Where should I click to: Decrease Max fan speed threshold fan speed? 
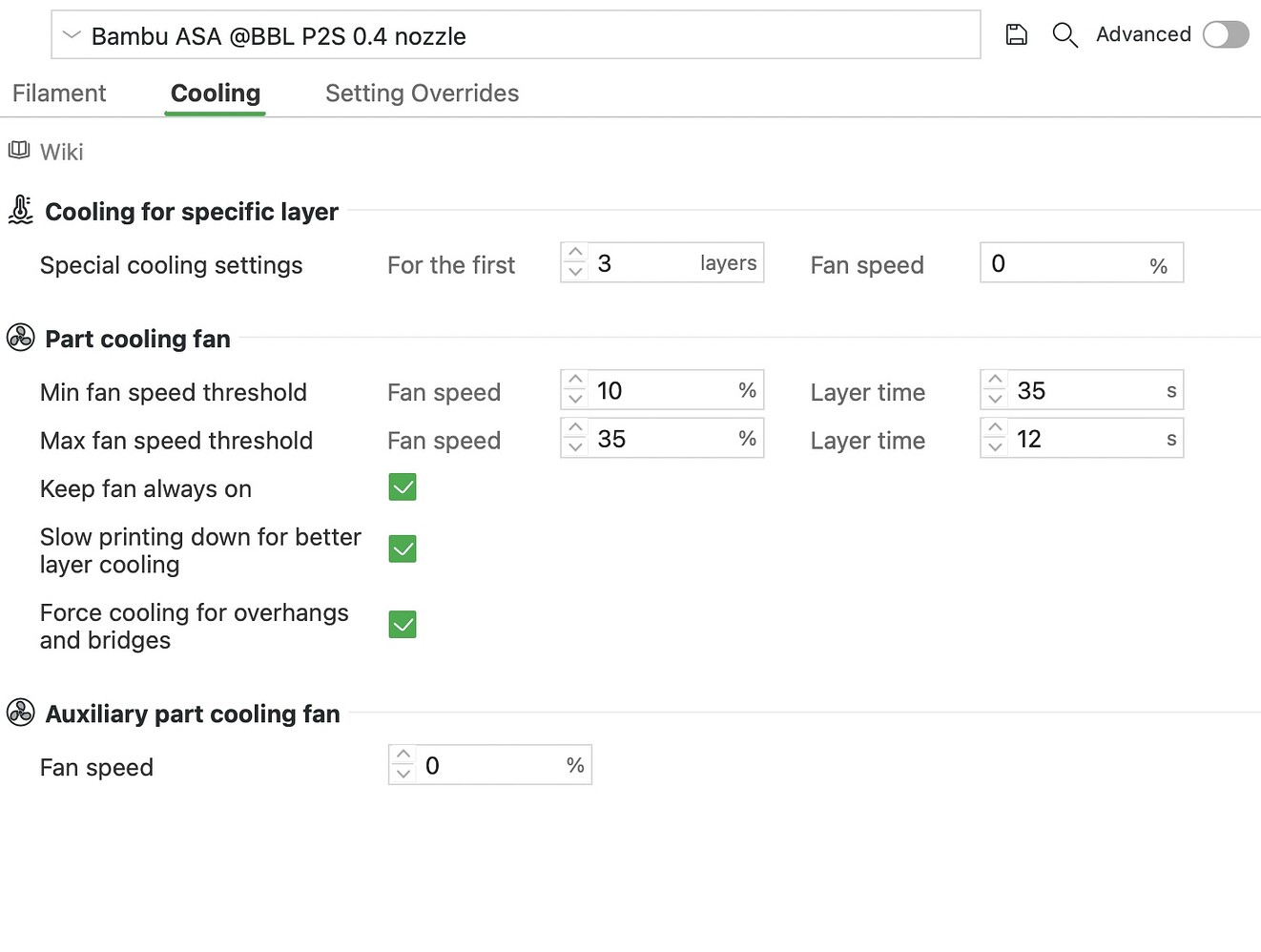575,447
